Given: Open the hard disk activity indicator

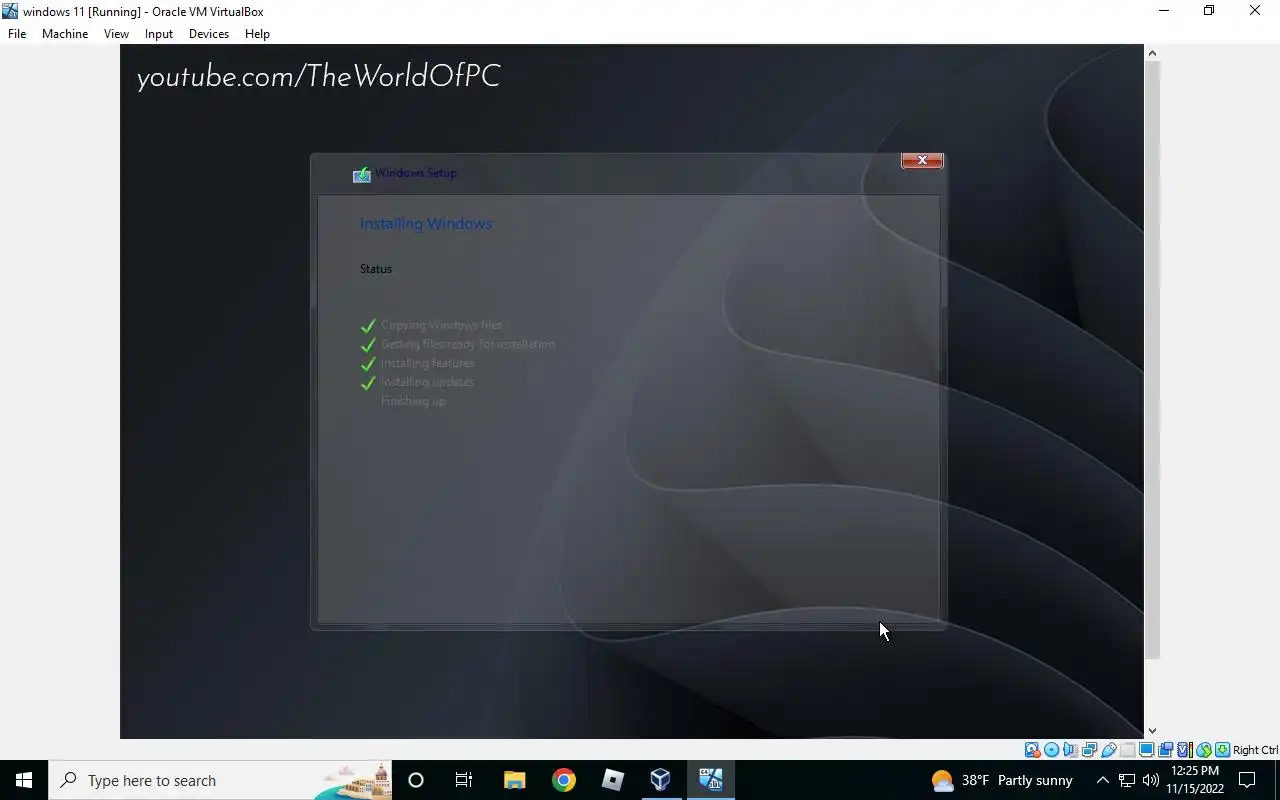Looking at the screenshot, I should coord(1032,750).
